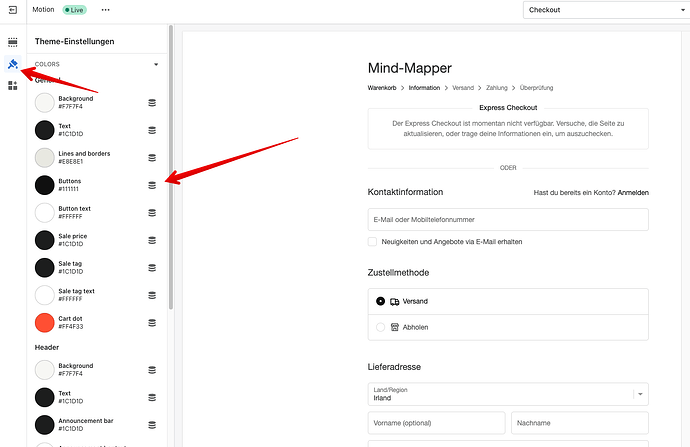
Task: Click the stack icon beside Sale price
Action: [152, 240]
